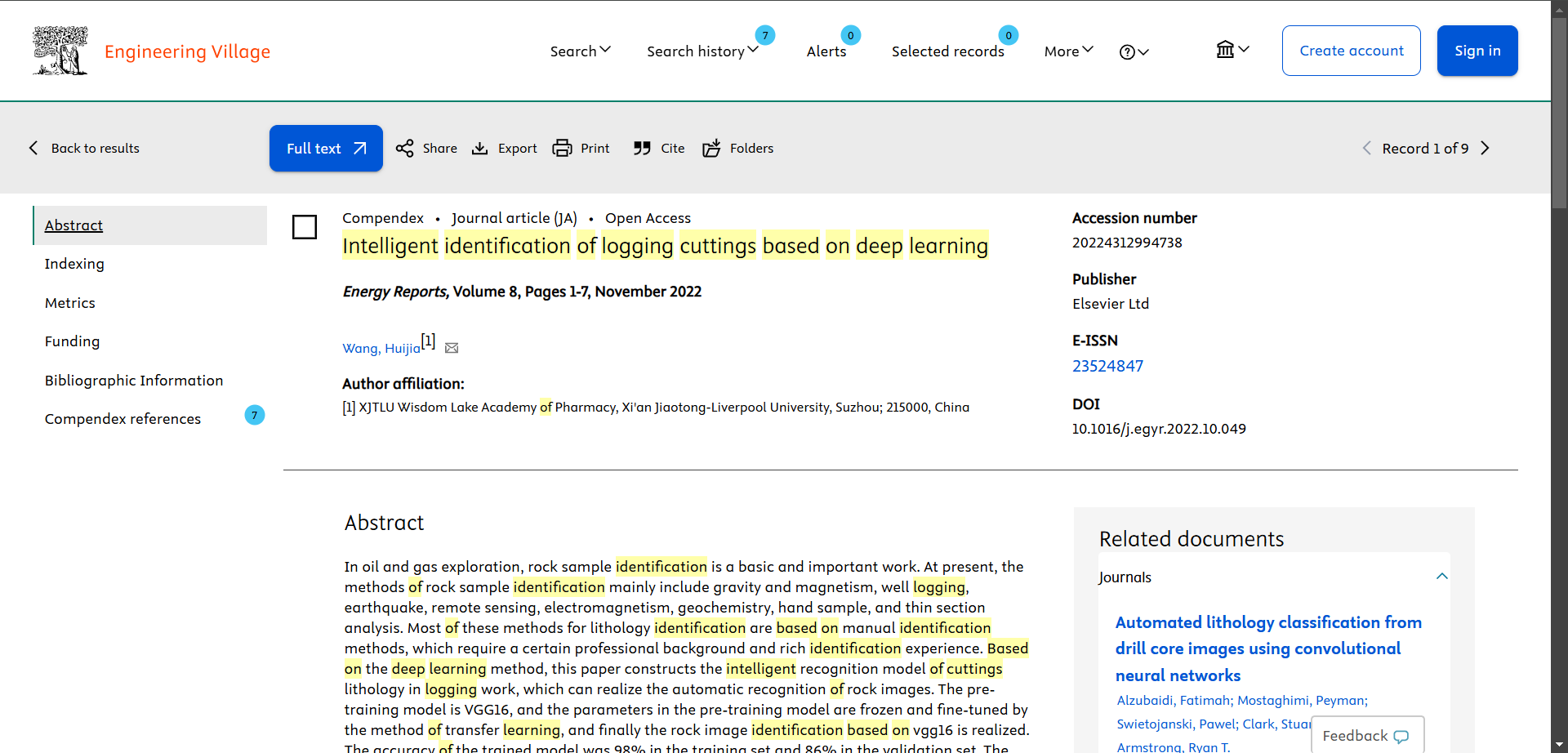1568x753 pixels.
Task: Click the DOI 10.1016/j.egyr.2022.10.049 text
Action: [x=1159, y=429]
